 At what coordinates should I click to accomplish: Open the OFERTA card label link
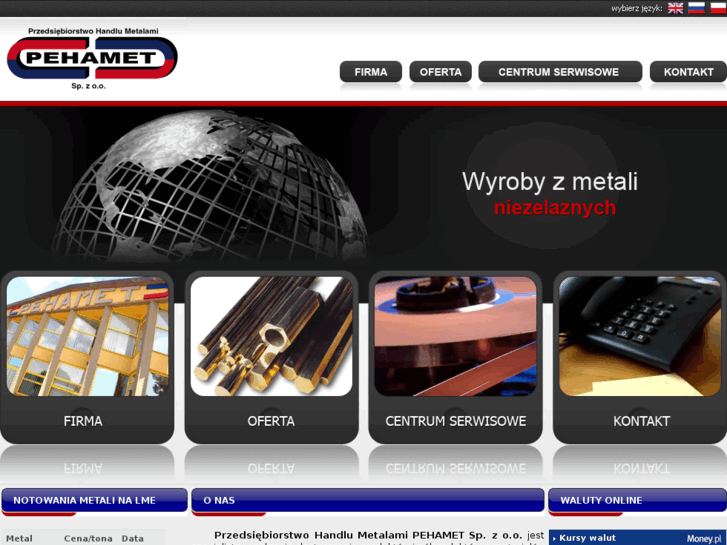(x=271, y=421)
